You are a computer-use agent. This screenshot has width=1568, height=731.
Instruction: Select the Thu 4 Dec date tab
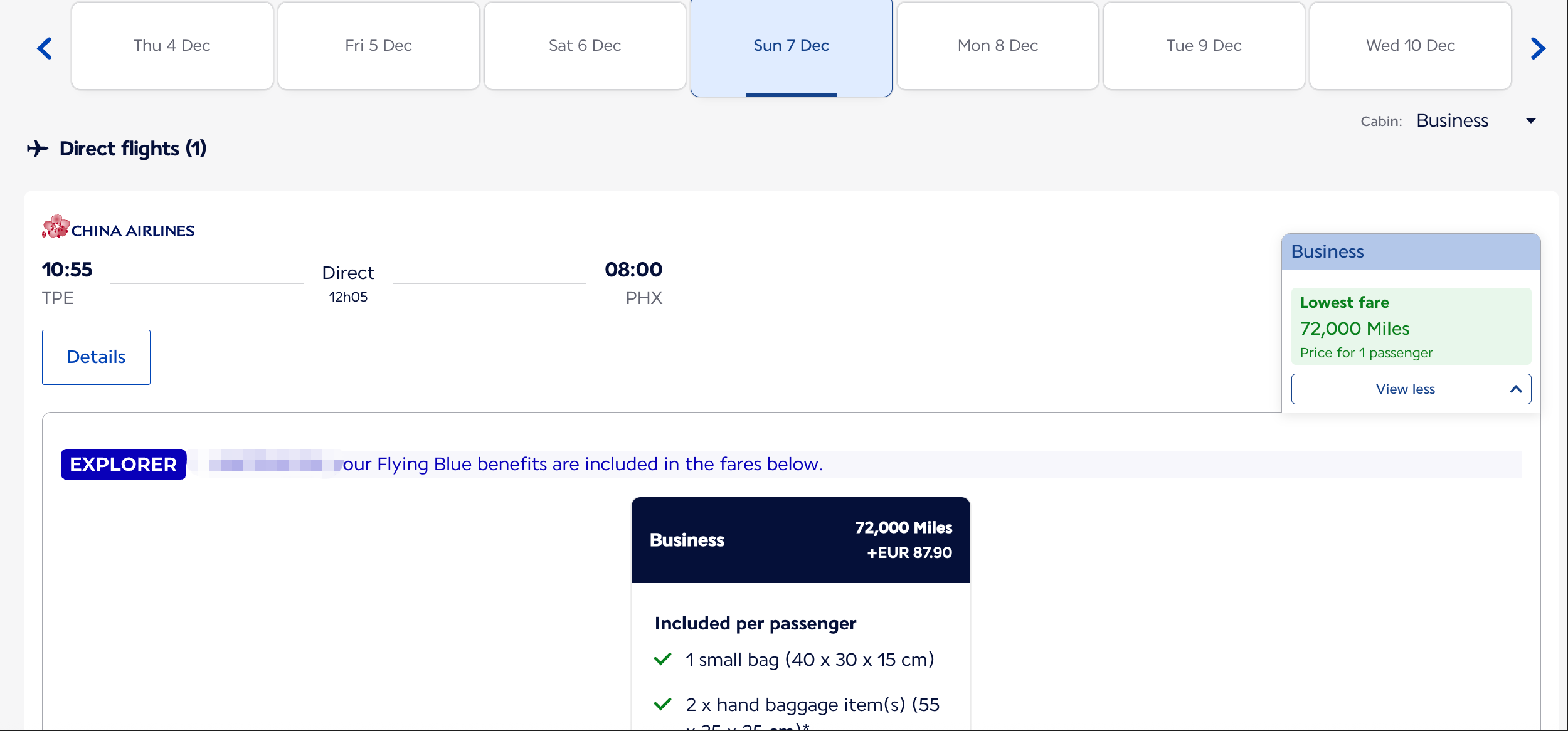point(172,46)
